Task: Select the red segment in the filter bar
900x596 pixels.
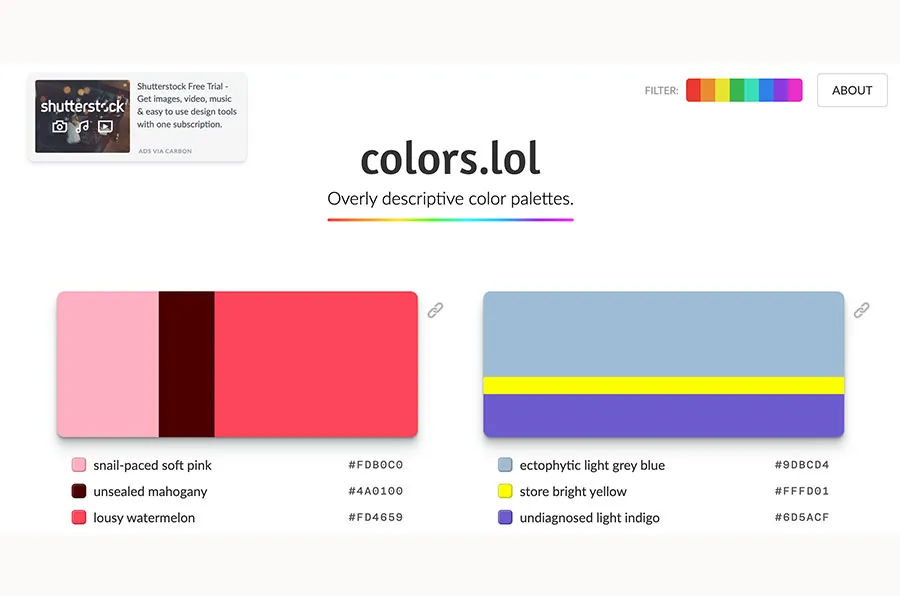Action: [x=692, y=89]
